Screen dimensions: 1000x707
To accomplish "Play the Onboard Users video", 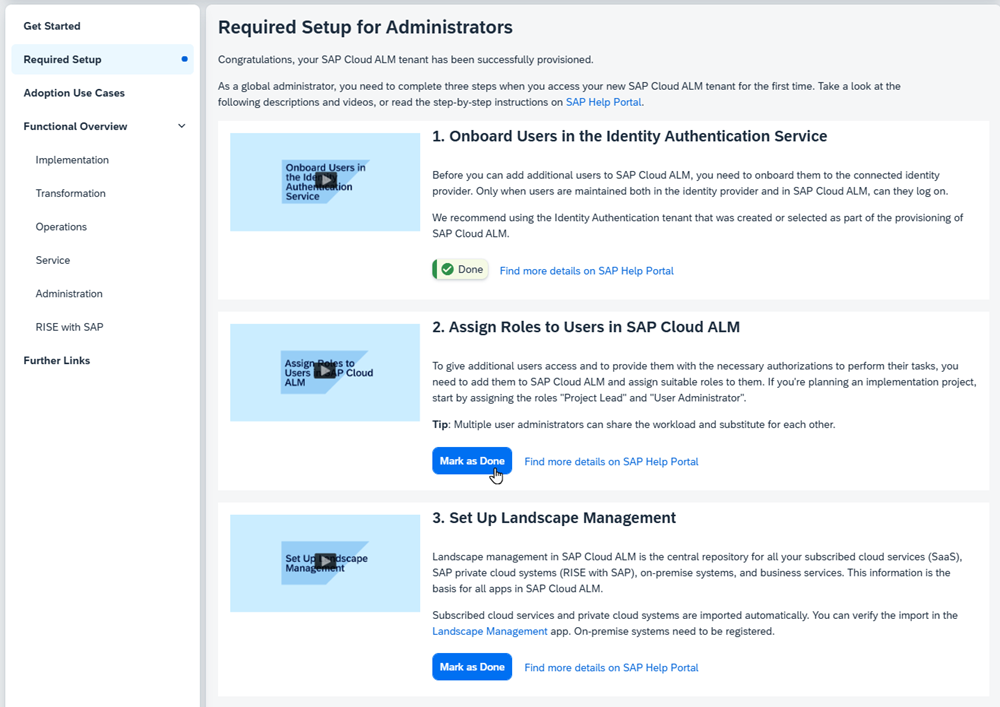I will (325, 180).
